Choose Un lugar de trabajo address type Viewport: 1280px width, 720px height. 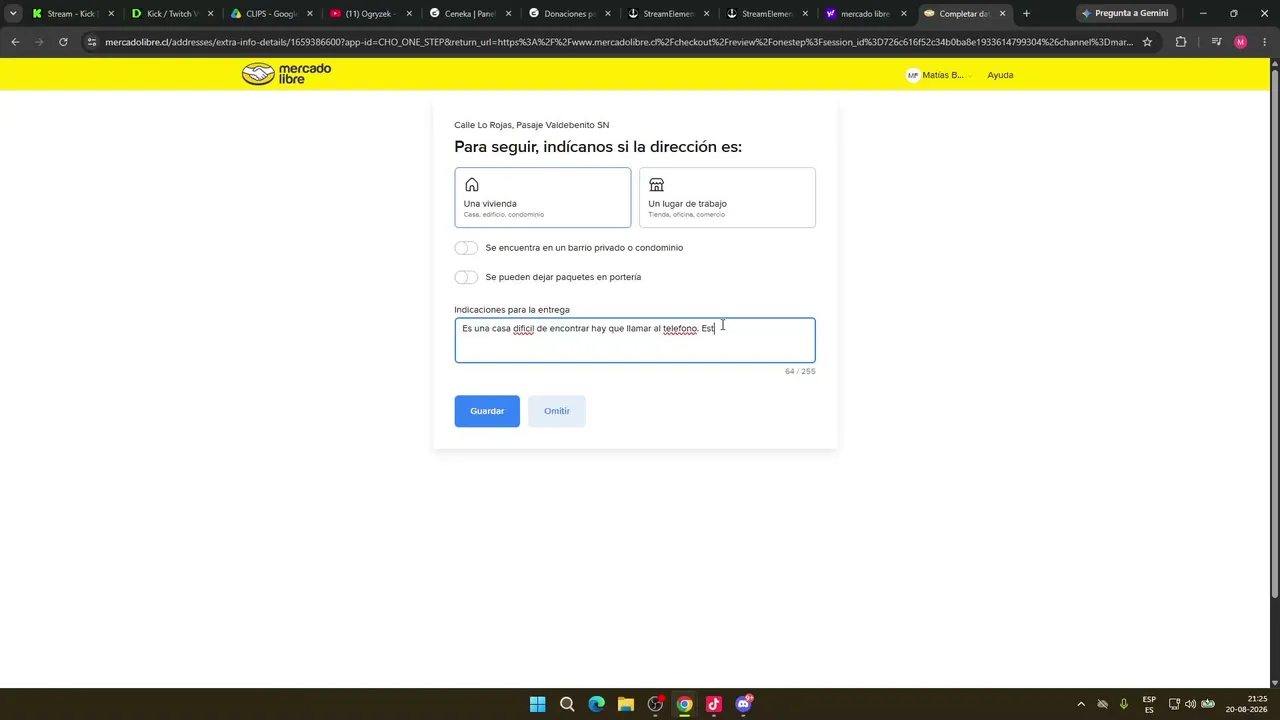pos(727,197)
